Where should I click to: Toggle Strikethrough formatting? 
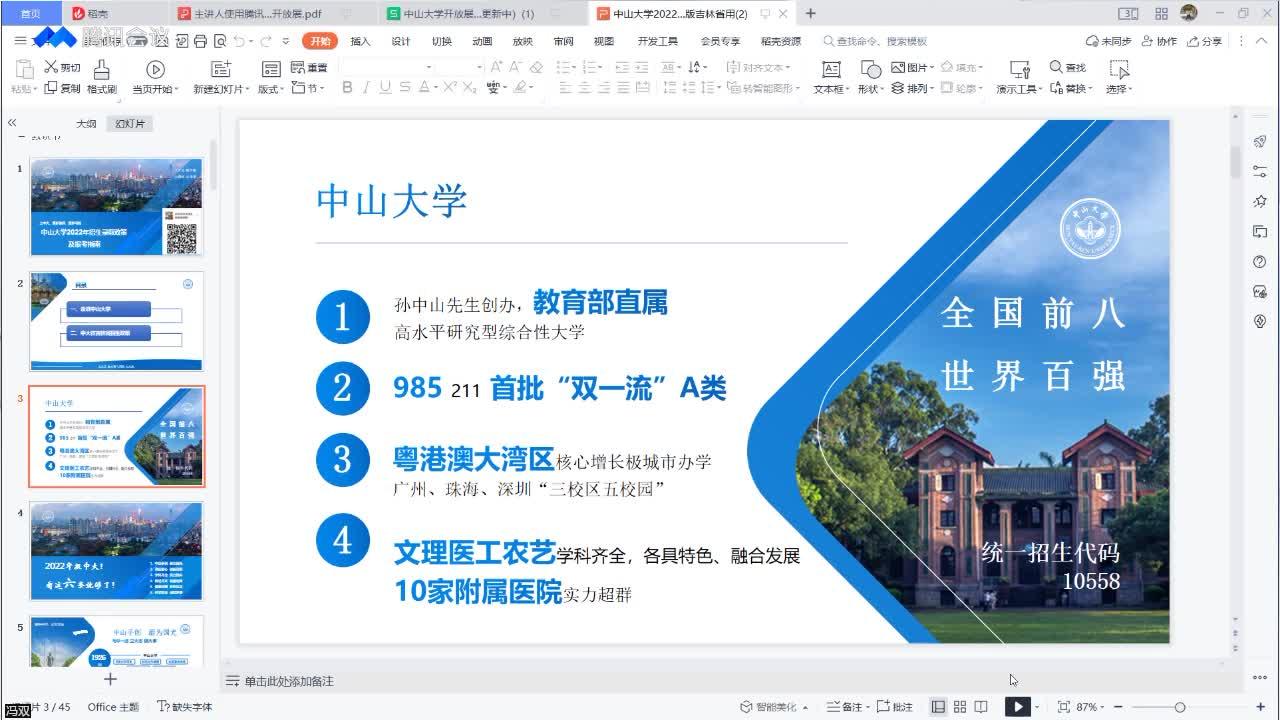click(404, 88)
